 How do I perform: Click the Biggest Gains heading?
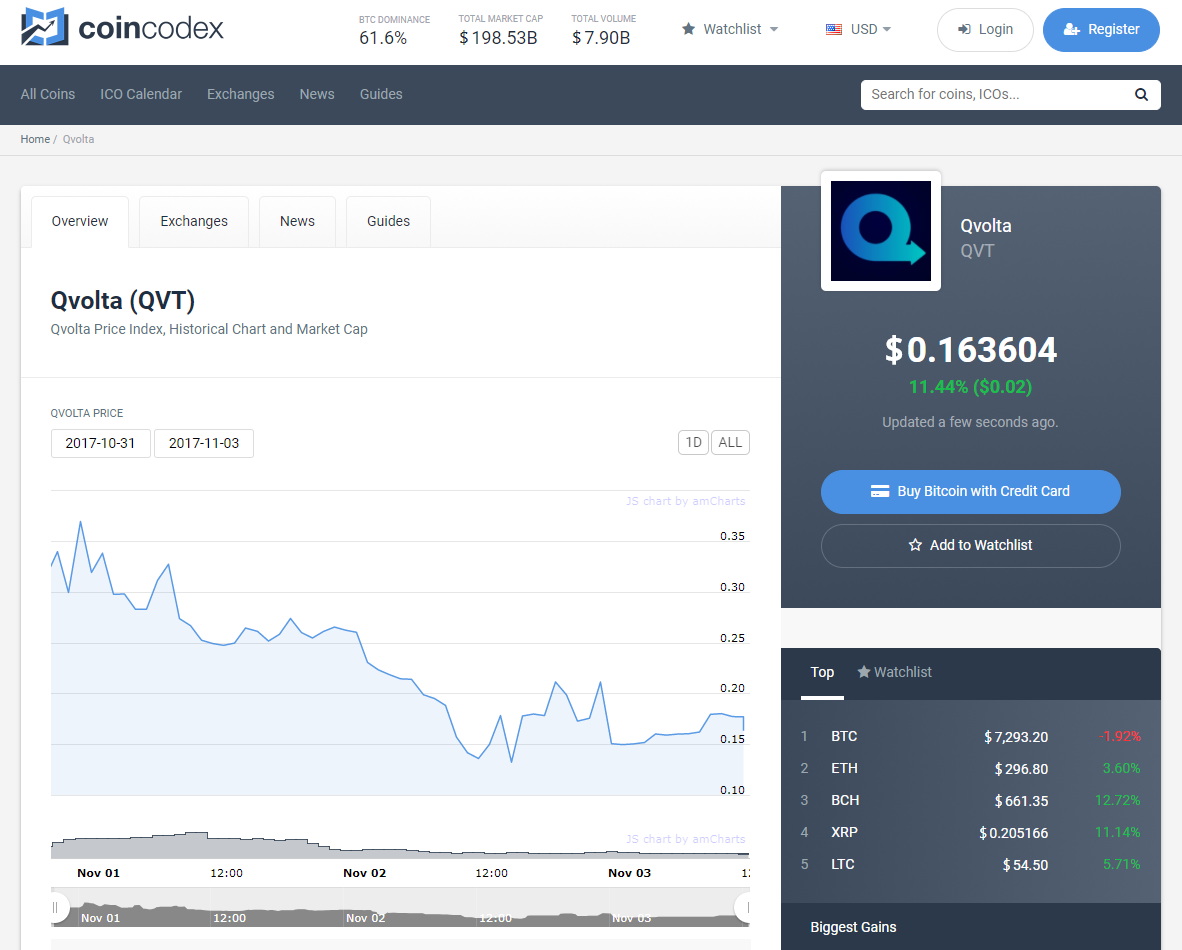pyautogui.click(x=853, y=927)
